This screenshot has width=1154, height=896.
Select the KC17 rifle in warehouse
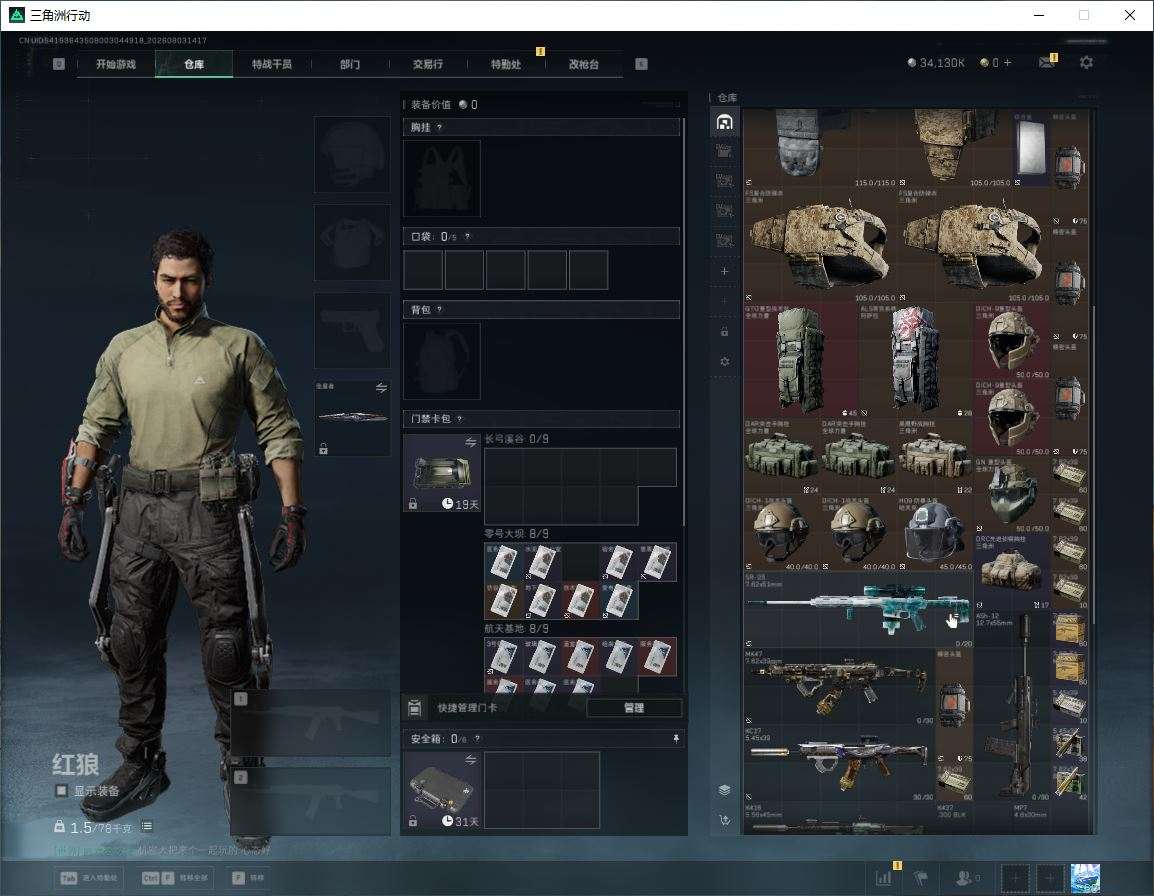click(x=839, y=763)
